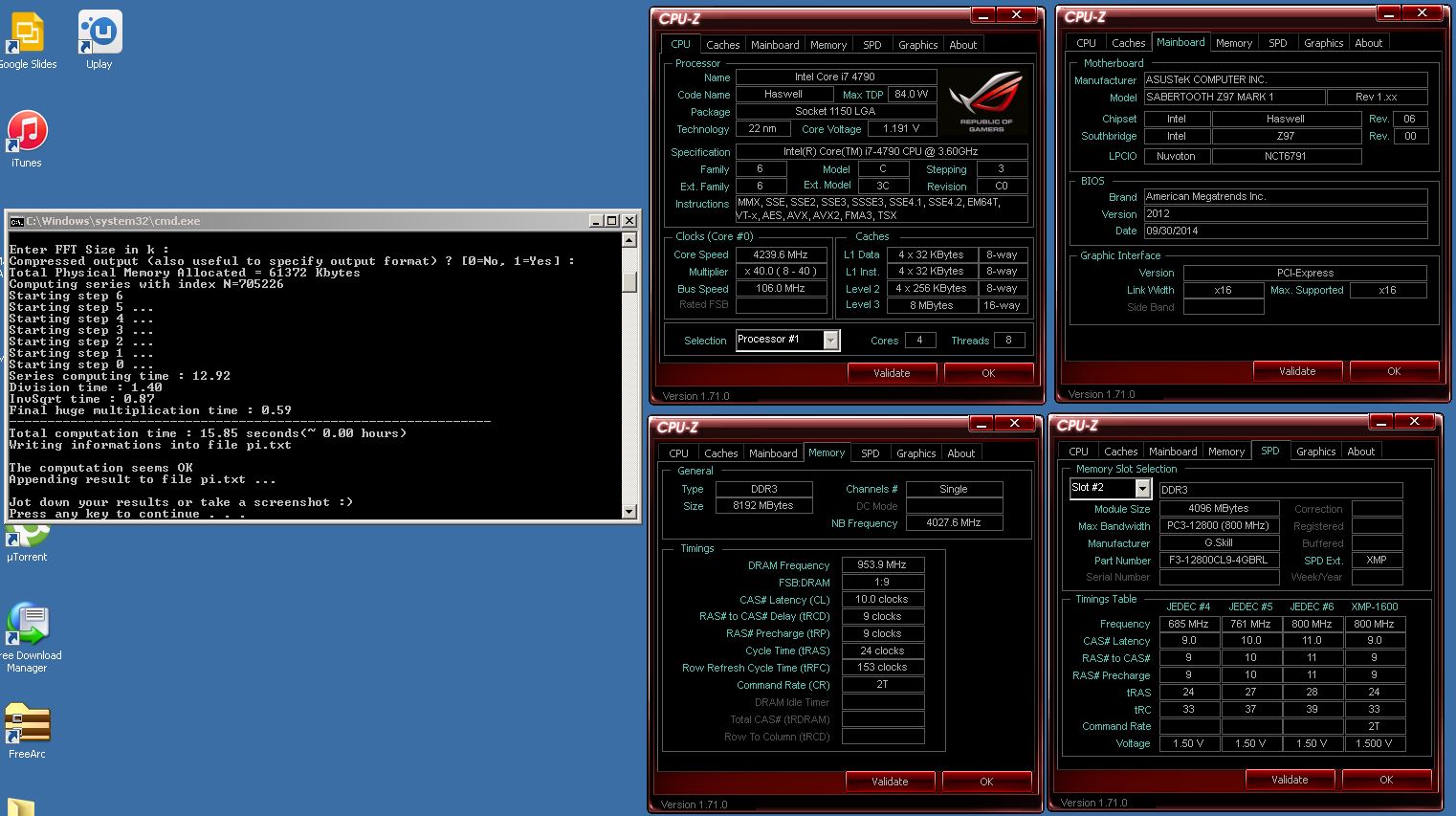Click the Core Speed value 4239.6 MHz
The image size is (1456, 816).
[781, 254]
